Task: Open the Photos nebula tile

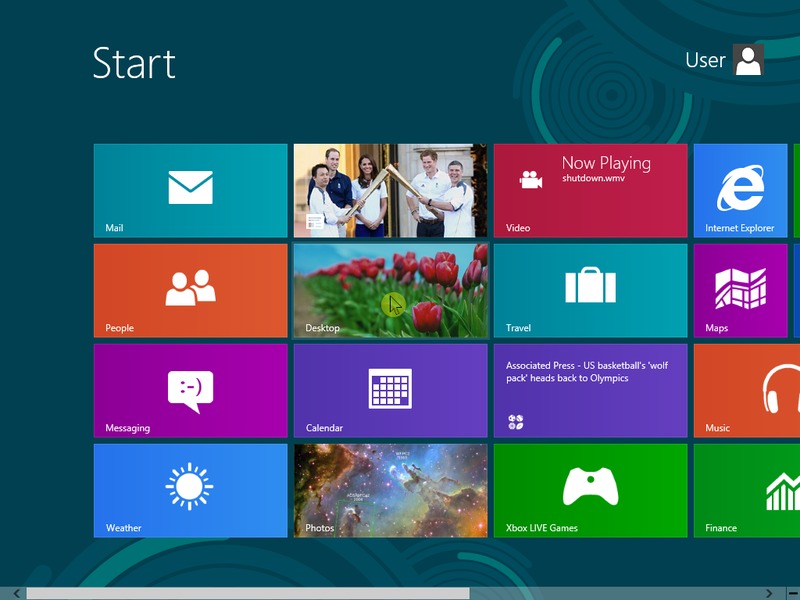Action: [390, 490]
